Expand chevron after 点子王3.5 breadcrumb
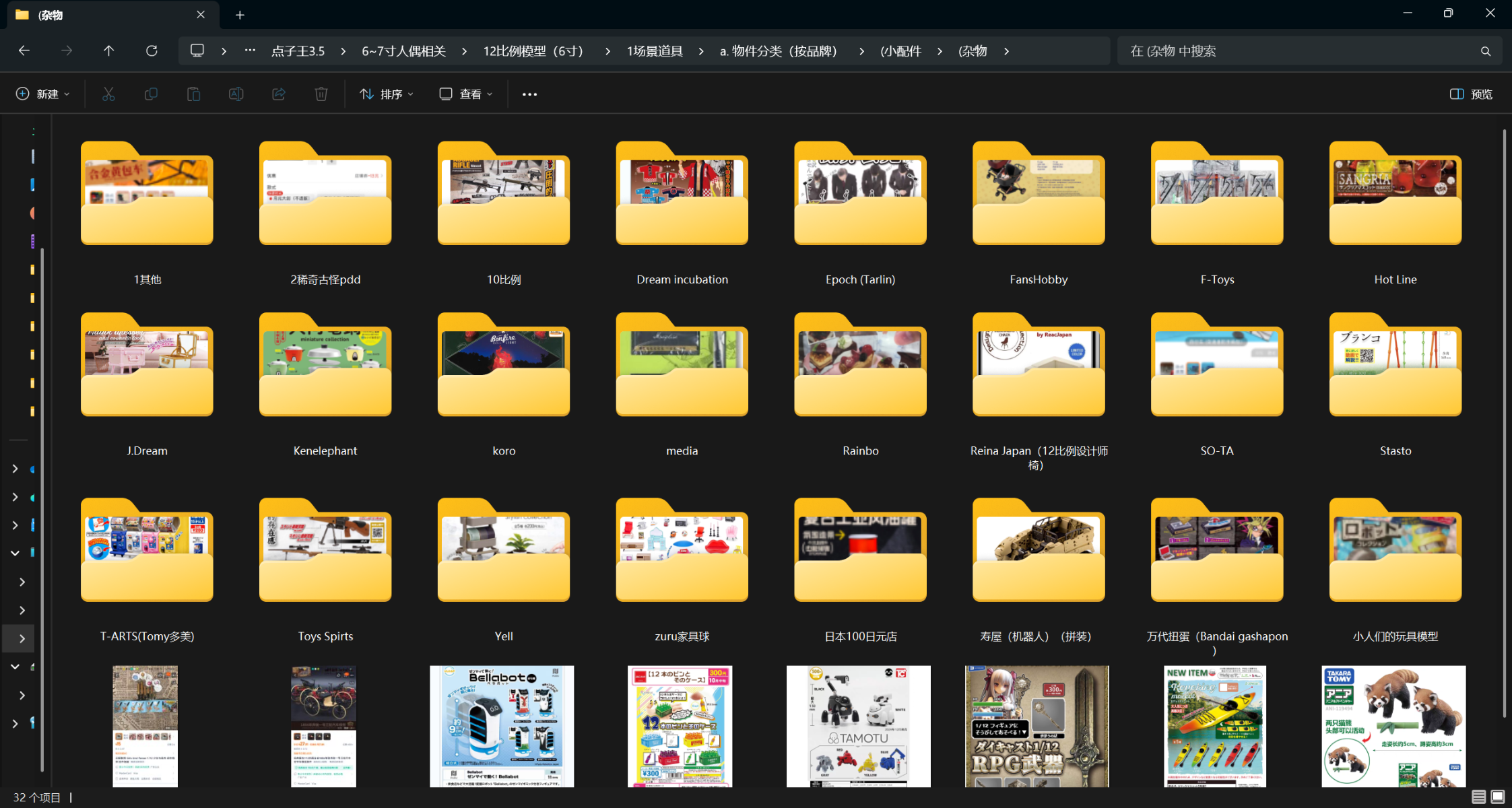The width and height of the screenshot is (1512, 808). pyautogui.click(x=343, y=51)
